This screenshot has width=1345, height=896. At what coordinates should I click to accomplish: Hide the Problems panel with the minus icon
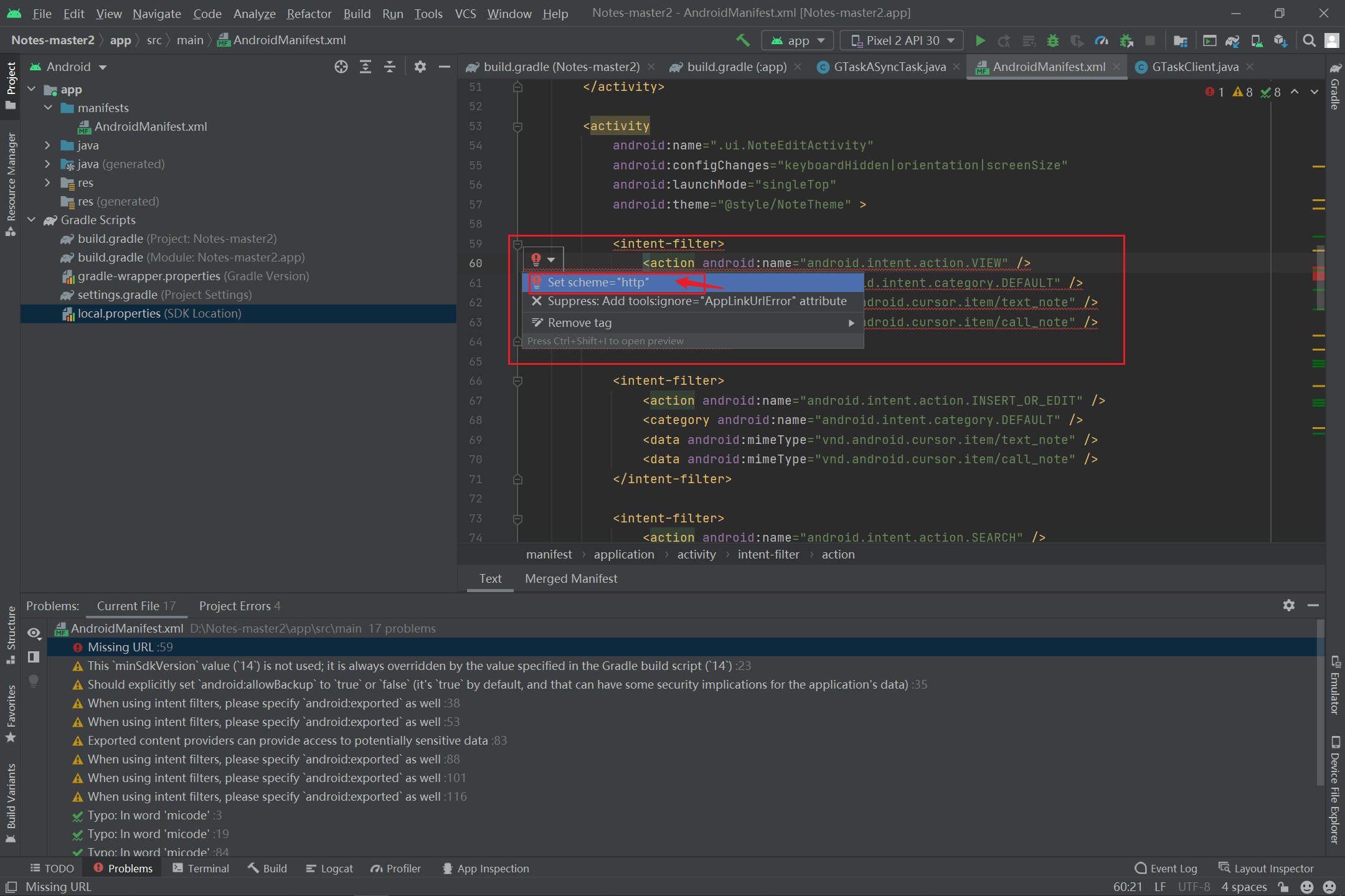[1313, 605]
